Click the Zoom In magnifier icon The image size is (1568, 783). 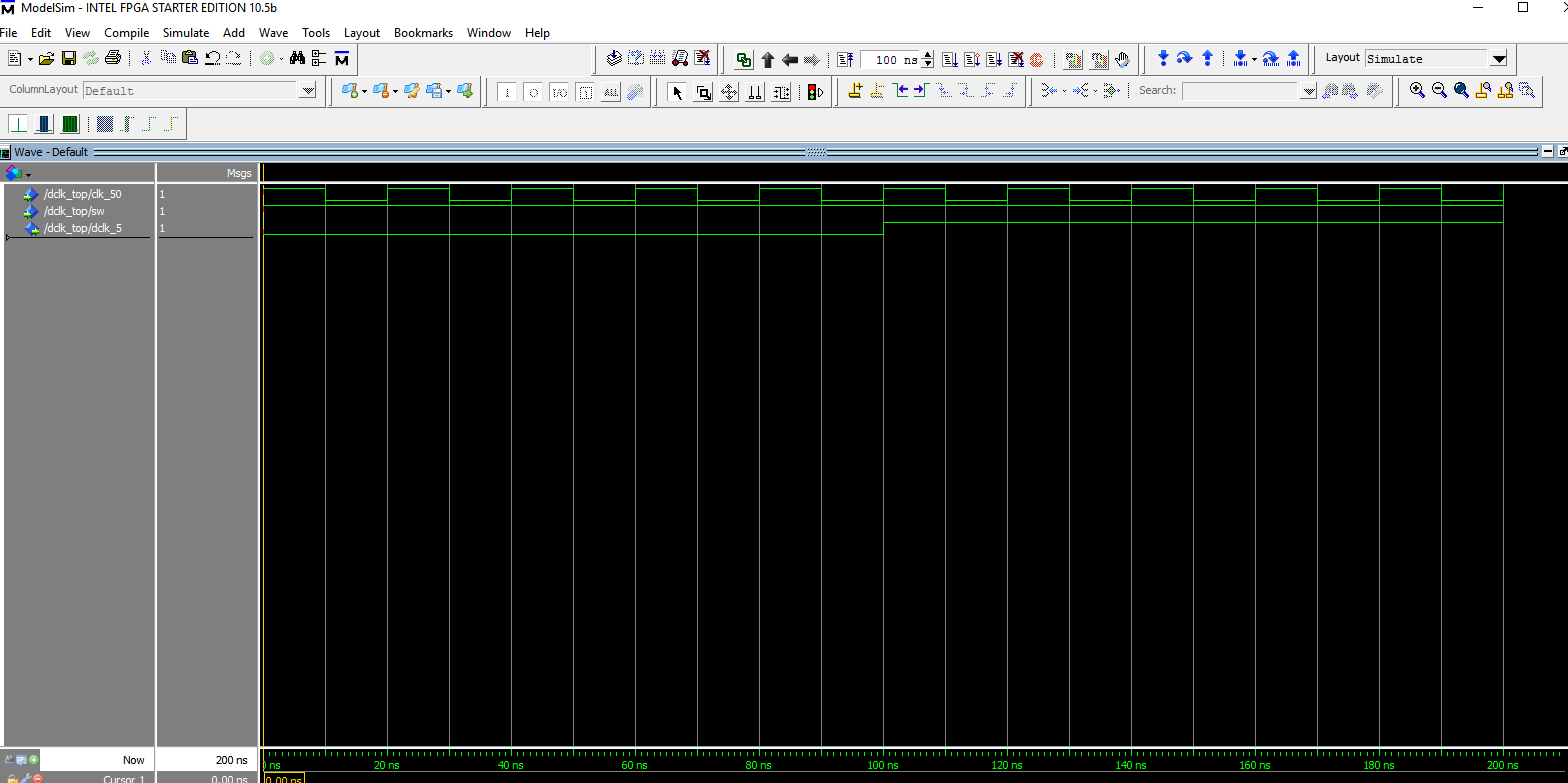pyautogui.click(x=1417, y=91)
